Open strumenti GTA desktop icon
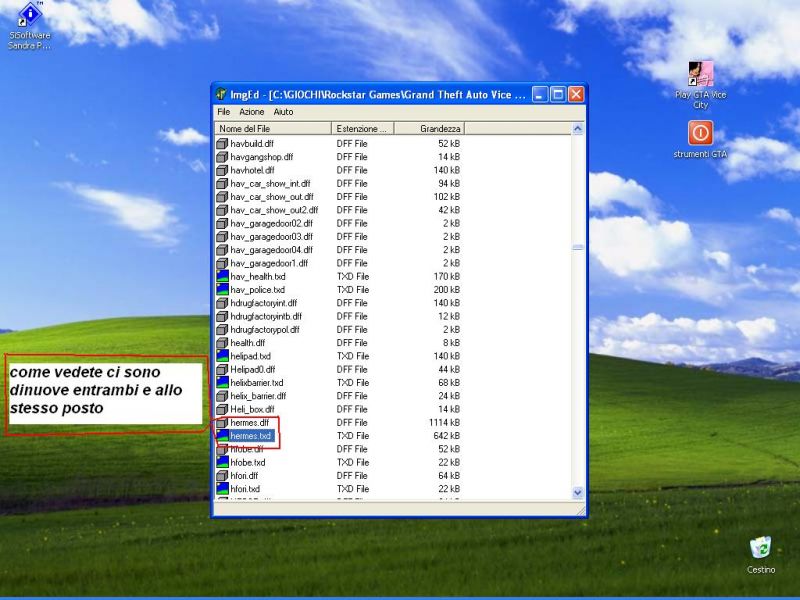The image size is (800, 600). [x=700, y=140]
